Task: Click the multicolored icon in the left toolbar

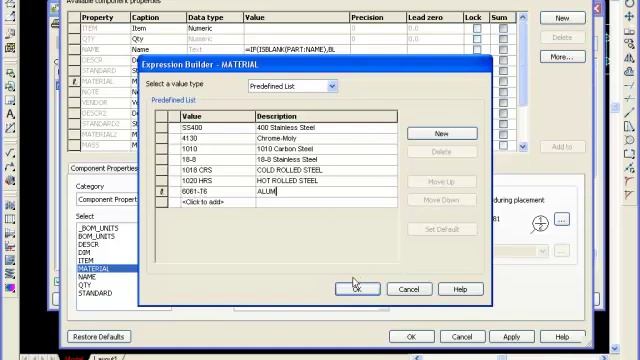Action: point(10,288)
